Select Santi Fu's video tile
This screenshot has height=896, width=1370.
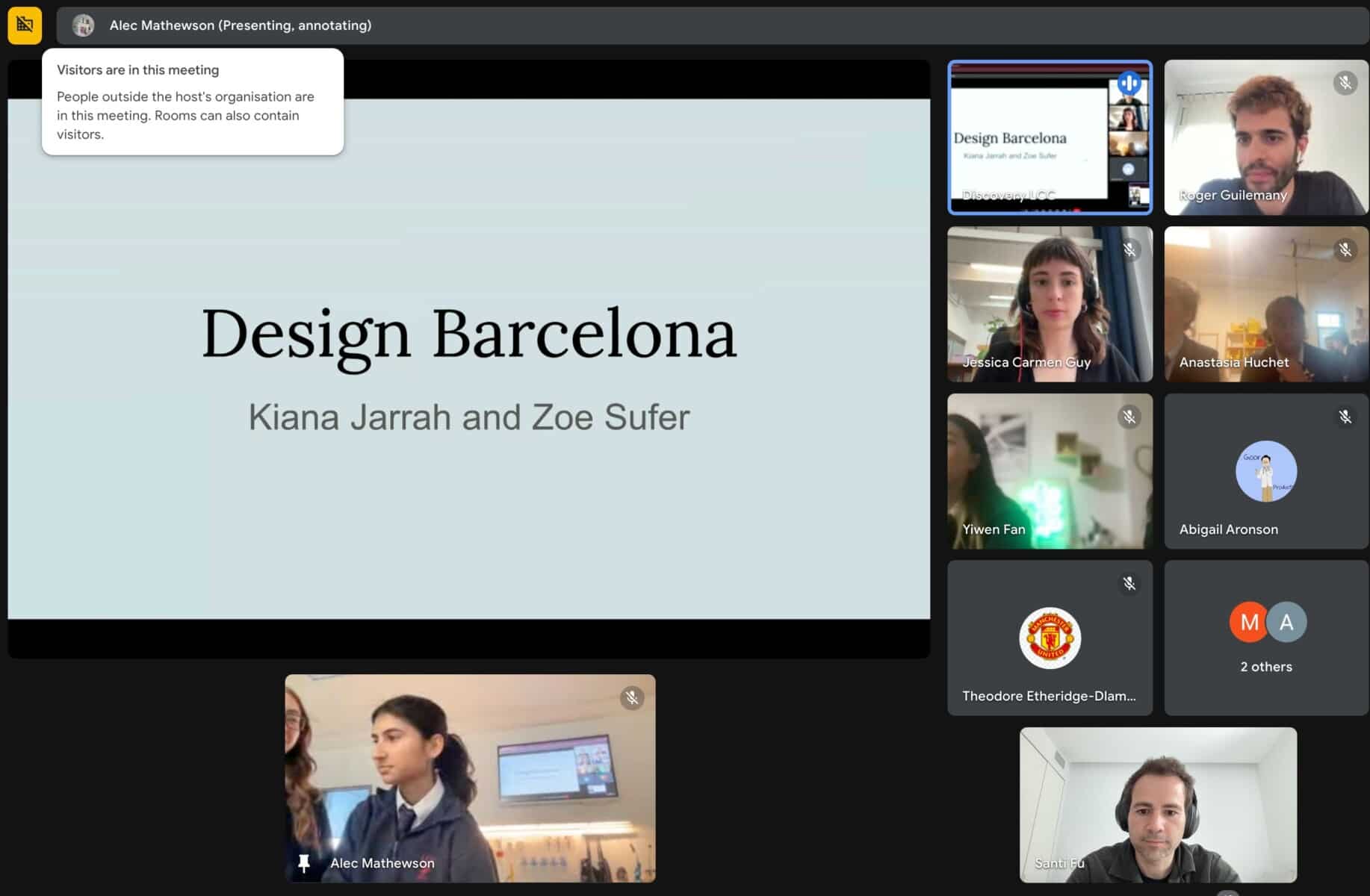[1157, 805]
